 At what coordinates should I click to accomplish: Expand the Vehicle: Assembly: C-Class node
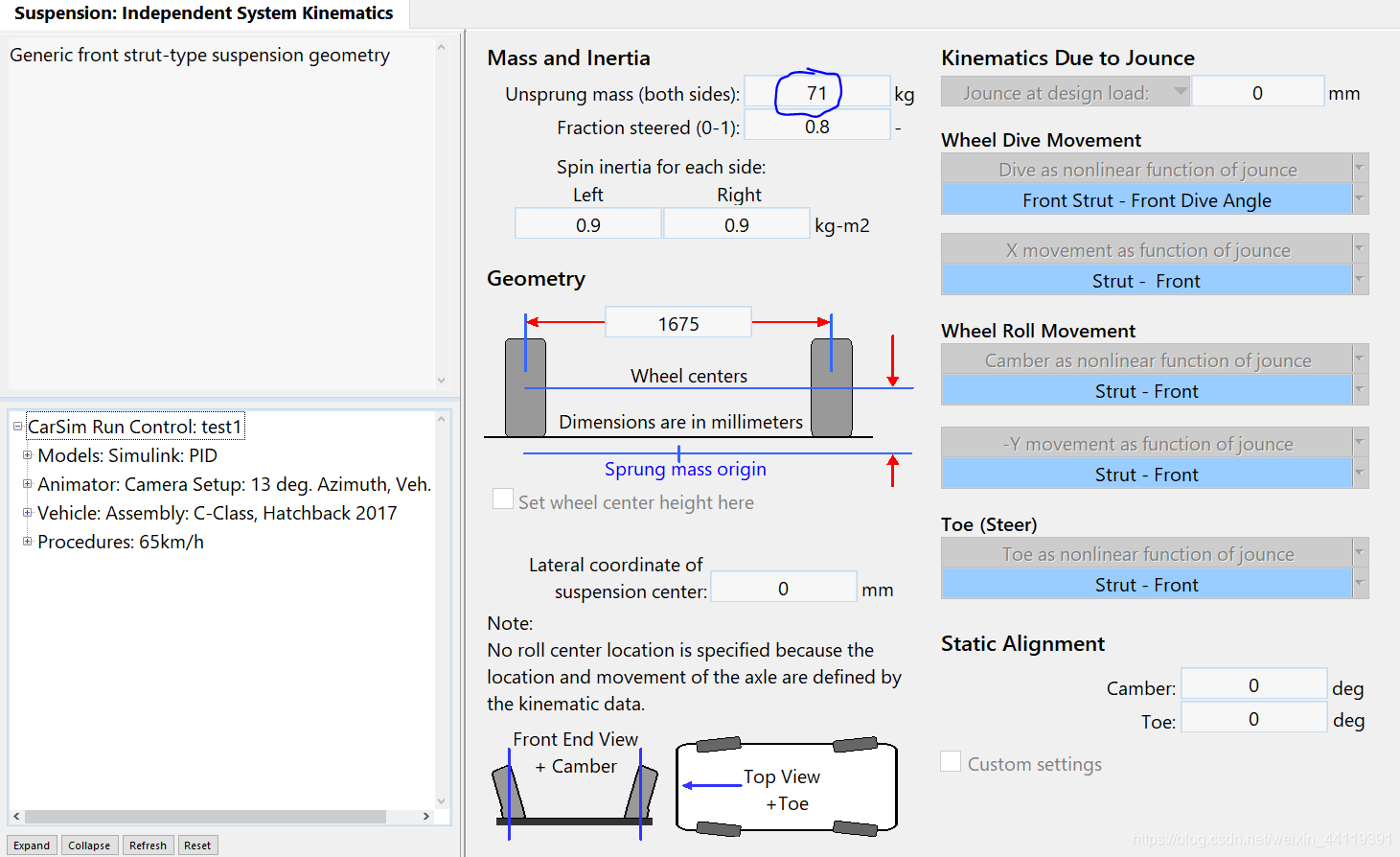pyautogui.click(x=28, y=513)
